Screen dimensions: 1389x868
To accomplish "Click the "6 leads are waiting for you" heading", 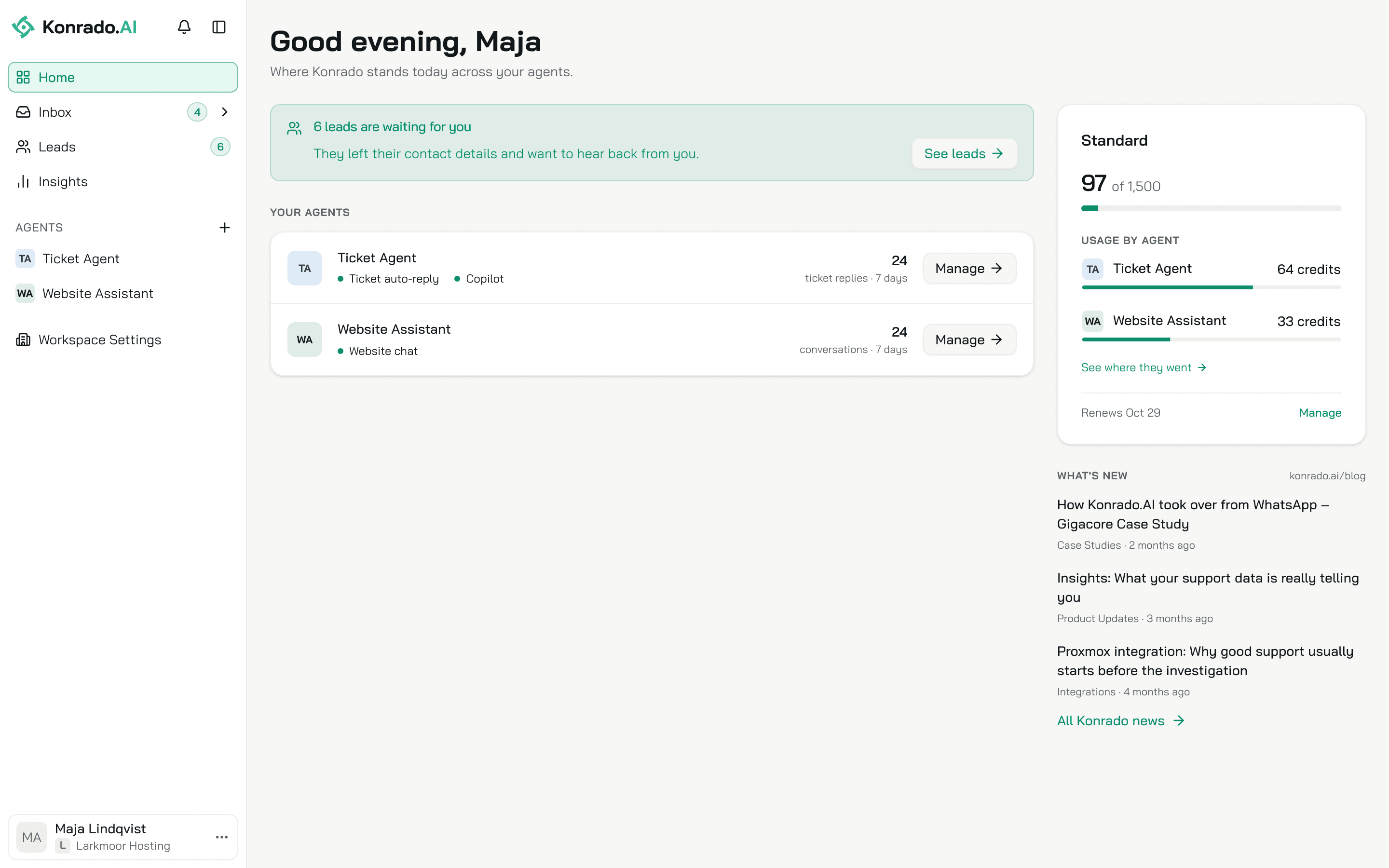I will (x=392, y=127).
